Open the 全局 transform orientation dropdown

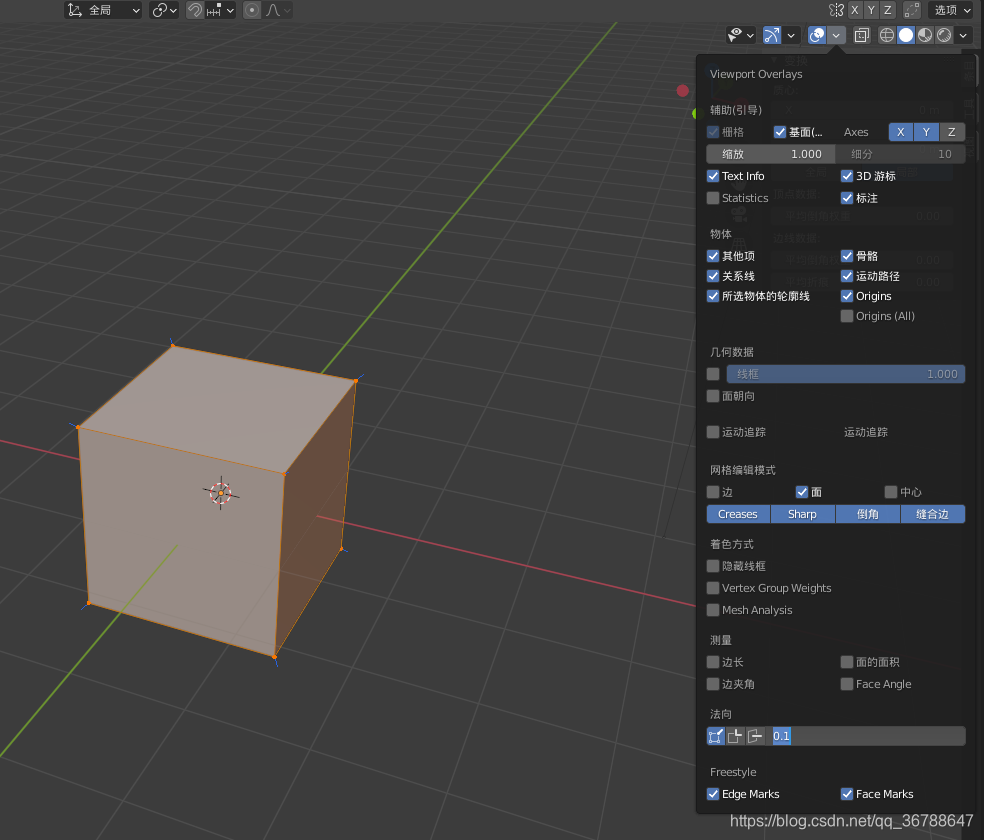click(x=103, y=10)
